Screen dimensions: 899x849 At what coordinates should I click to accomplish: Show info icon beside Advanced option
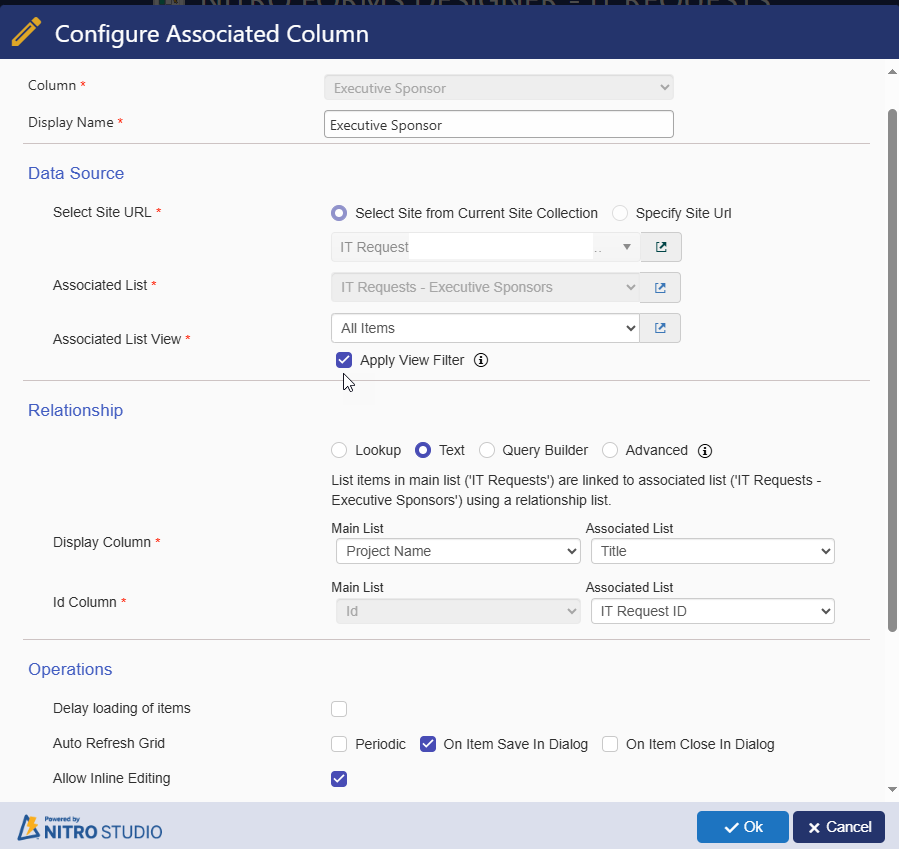click(x=705, y=451)
